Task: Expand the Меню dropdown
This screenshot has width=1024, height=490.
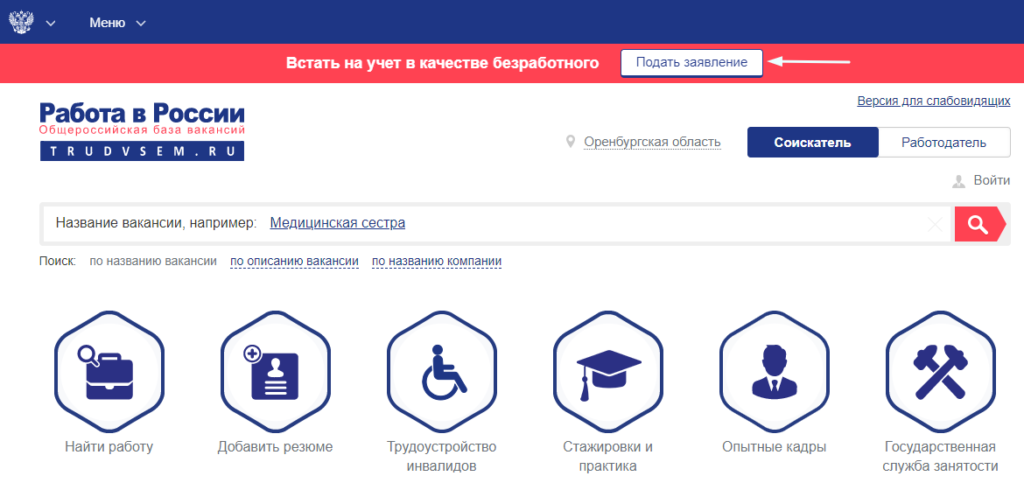Action: tap(117, 22)
